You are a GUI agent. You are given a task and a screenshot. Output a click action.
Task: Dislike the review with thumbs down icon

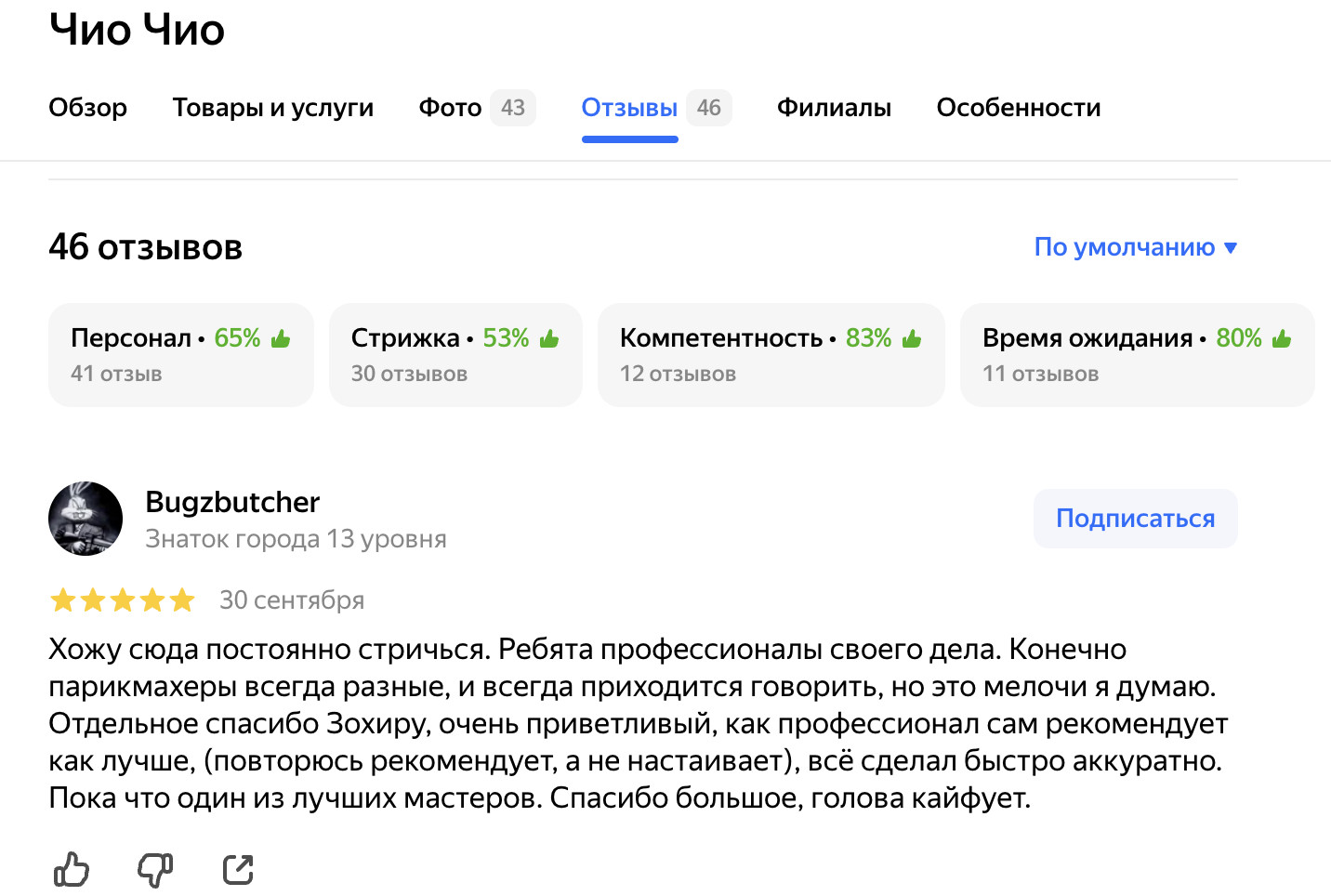154,870
